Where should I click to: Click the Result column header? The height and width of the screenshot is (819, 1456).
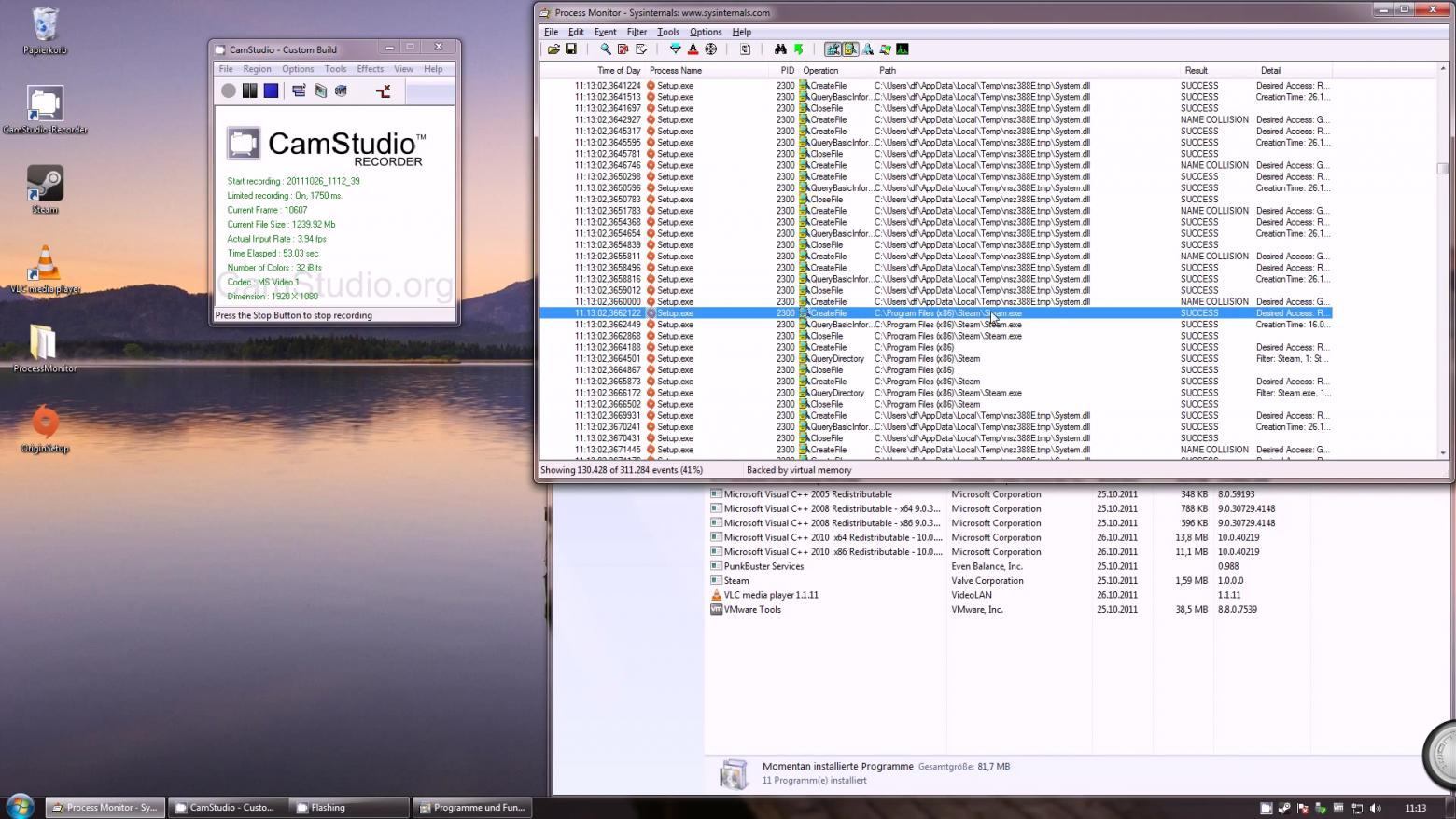click(x=1196, y=70)
